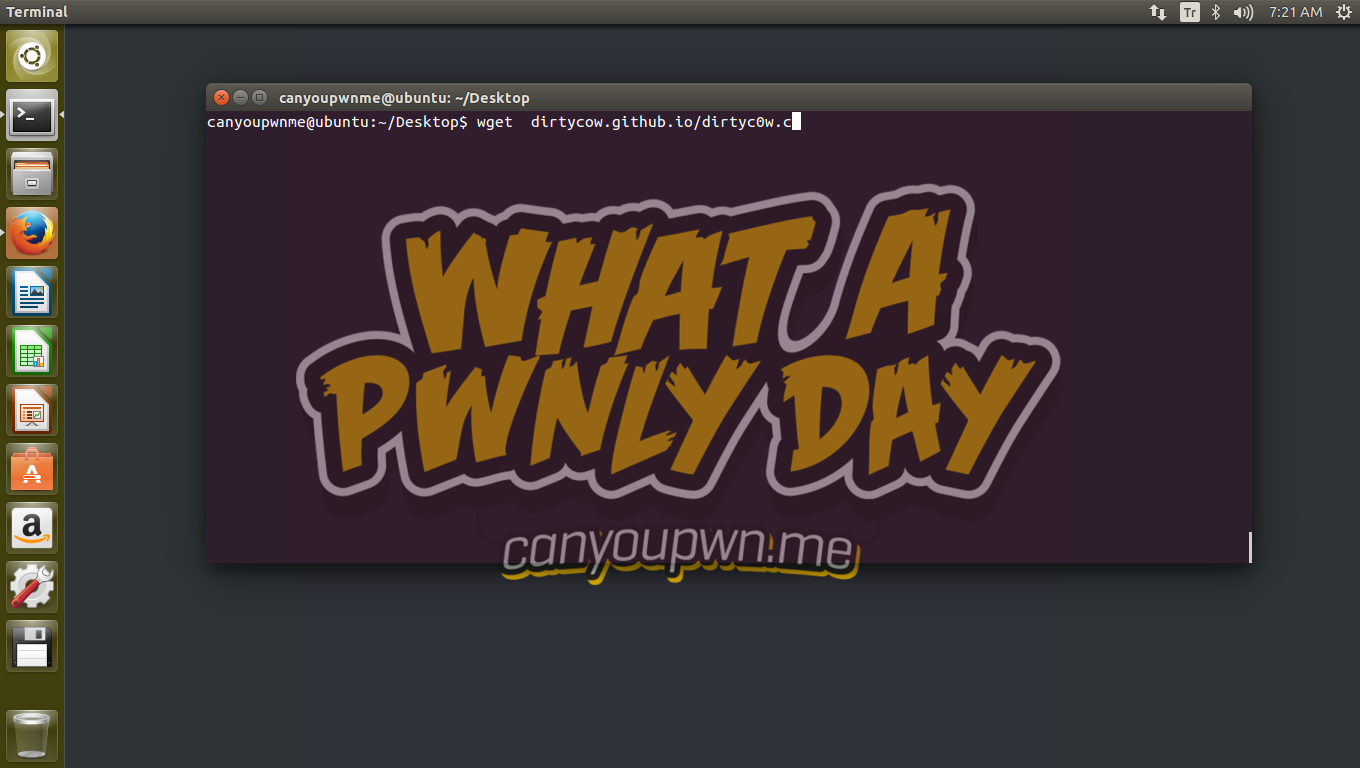Open System Settings from the launcher
The image size is (1360, 768).
[x=32, y=587]
